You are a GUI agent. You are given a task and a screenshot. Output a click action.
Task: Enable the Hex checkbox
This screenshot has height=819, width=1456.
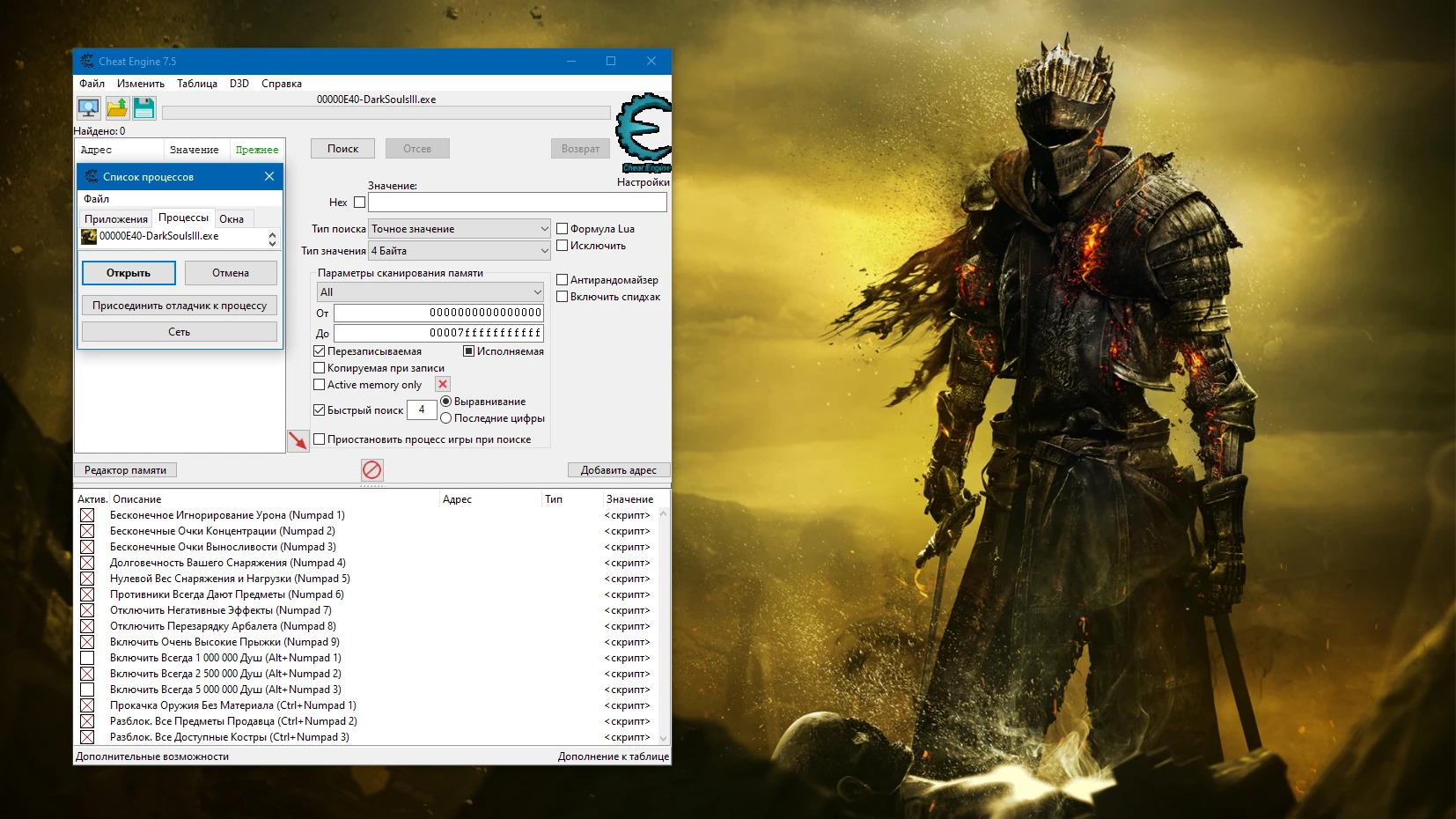(x=360, y=202)
